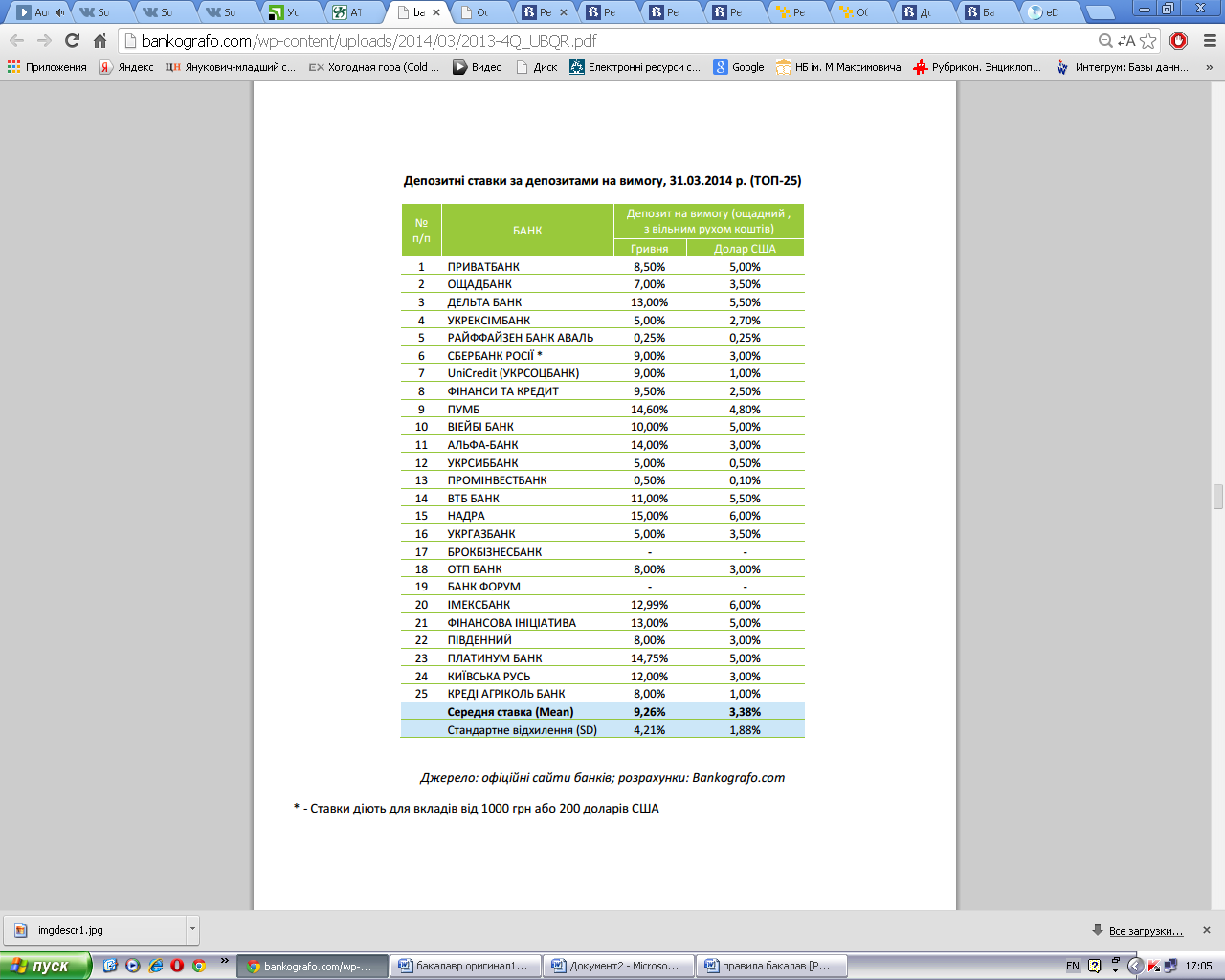
Task: Open Приложения apps shortcut in bookmarks bar
Action: (x=47, y=67)
